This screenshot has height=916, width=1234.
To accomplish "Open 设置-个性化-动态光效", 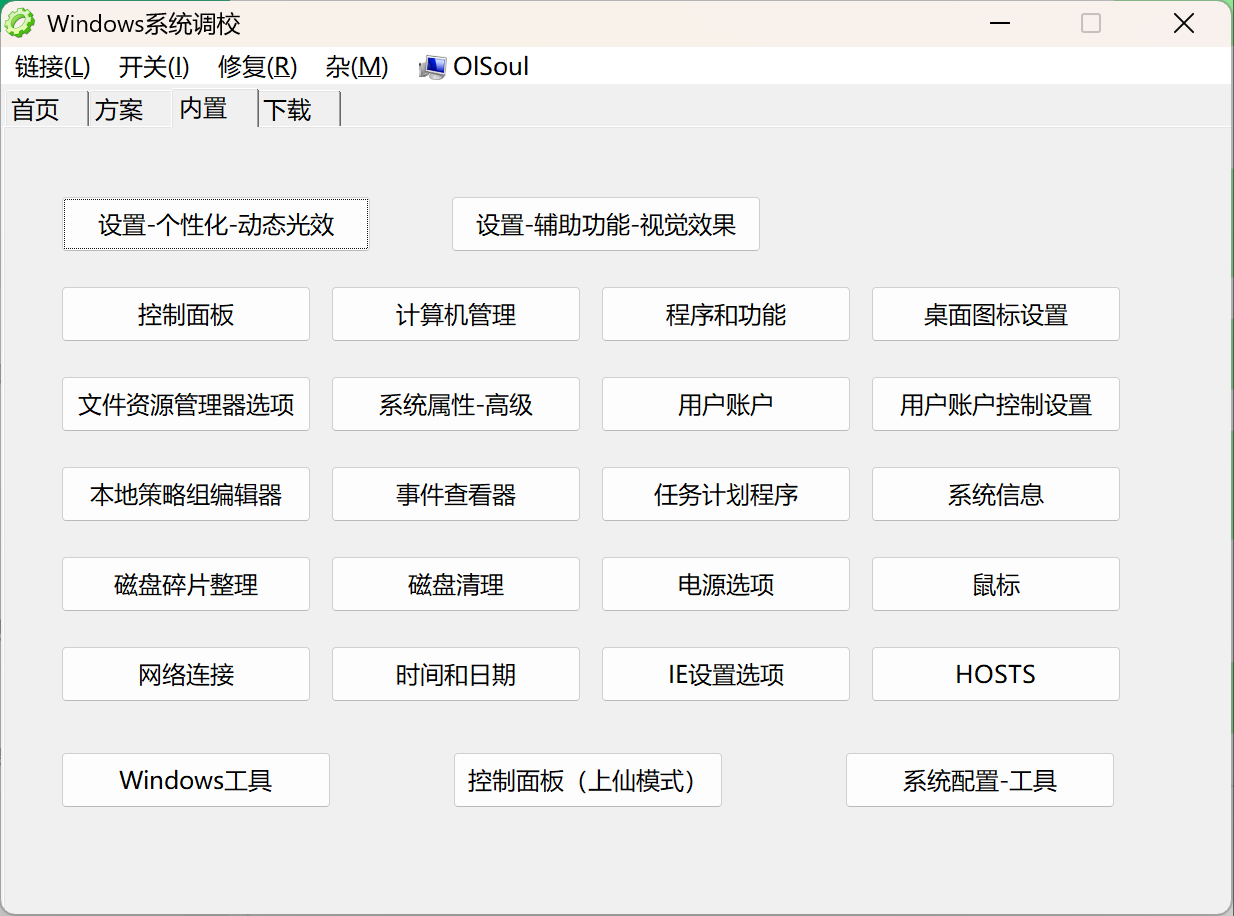I will coord(216,224).
